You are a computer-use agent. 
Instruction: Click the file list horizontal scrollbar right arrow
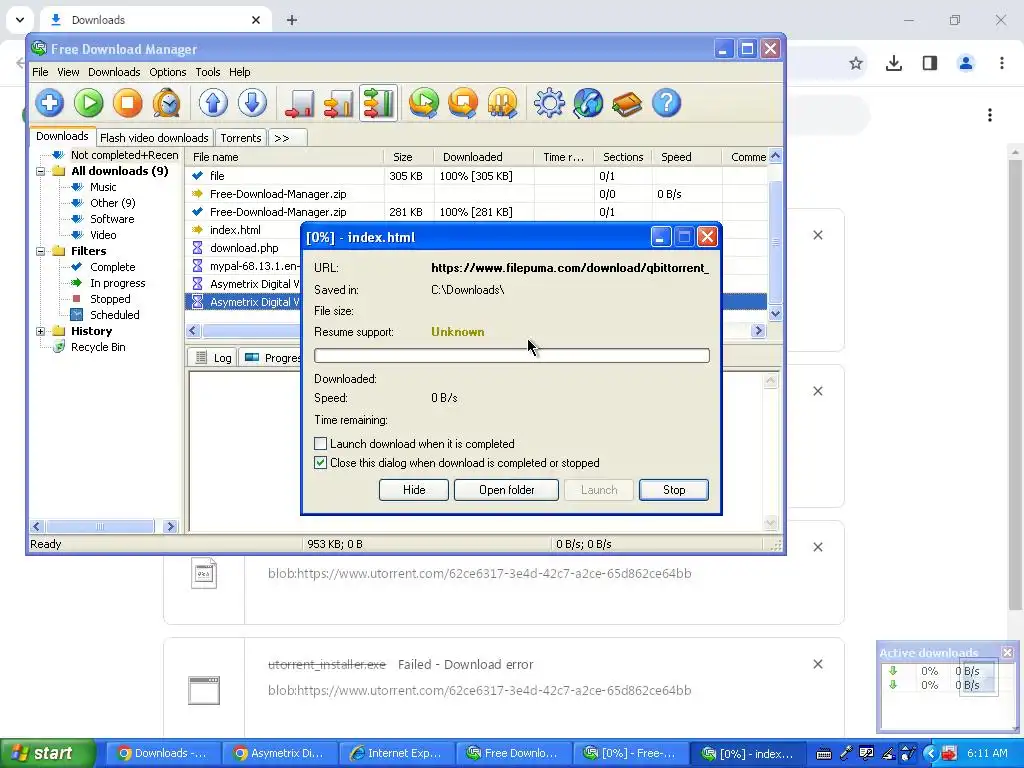[758, 330]
